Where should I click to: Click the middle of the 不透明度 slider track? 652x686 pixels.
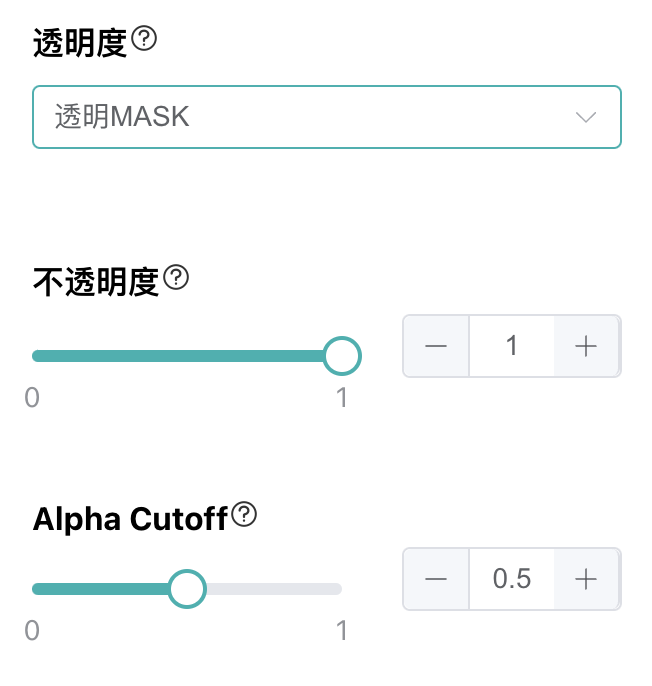click(185, 355)
